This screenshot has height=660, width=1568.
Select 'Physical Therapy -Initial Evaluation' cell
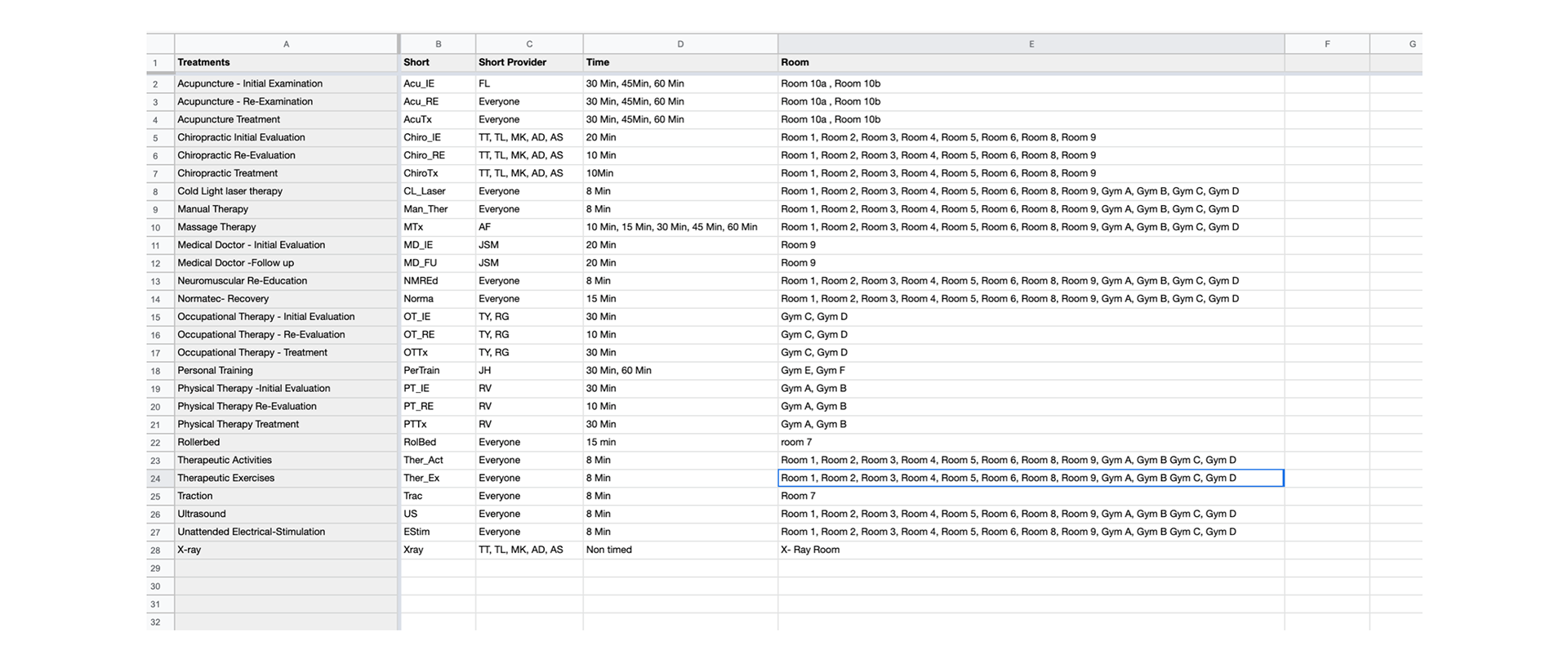(x=286, y=389)
